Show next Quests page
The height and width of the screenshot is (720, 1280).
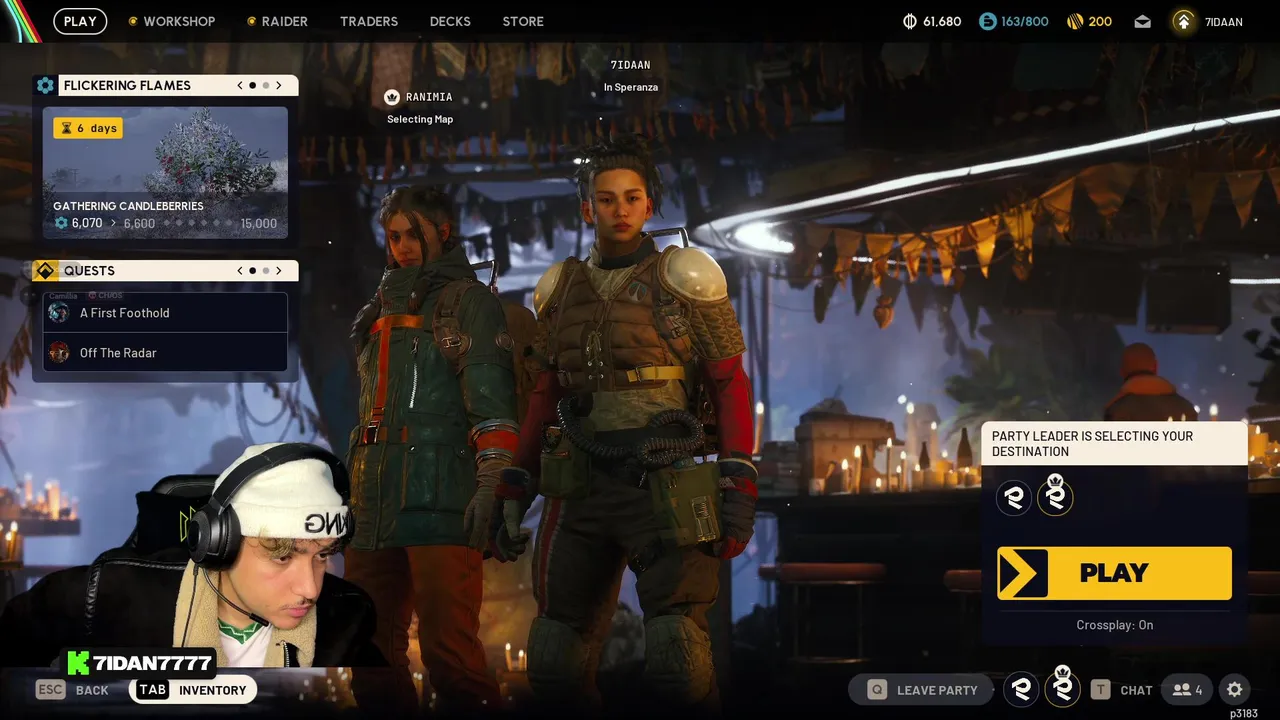point(278,271)
